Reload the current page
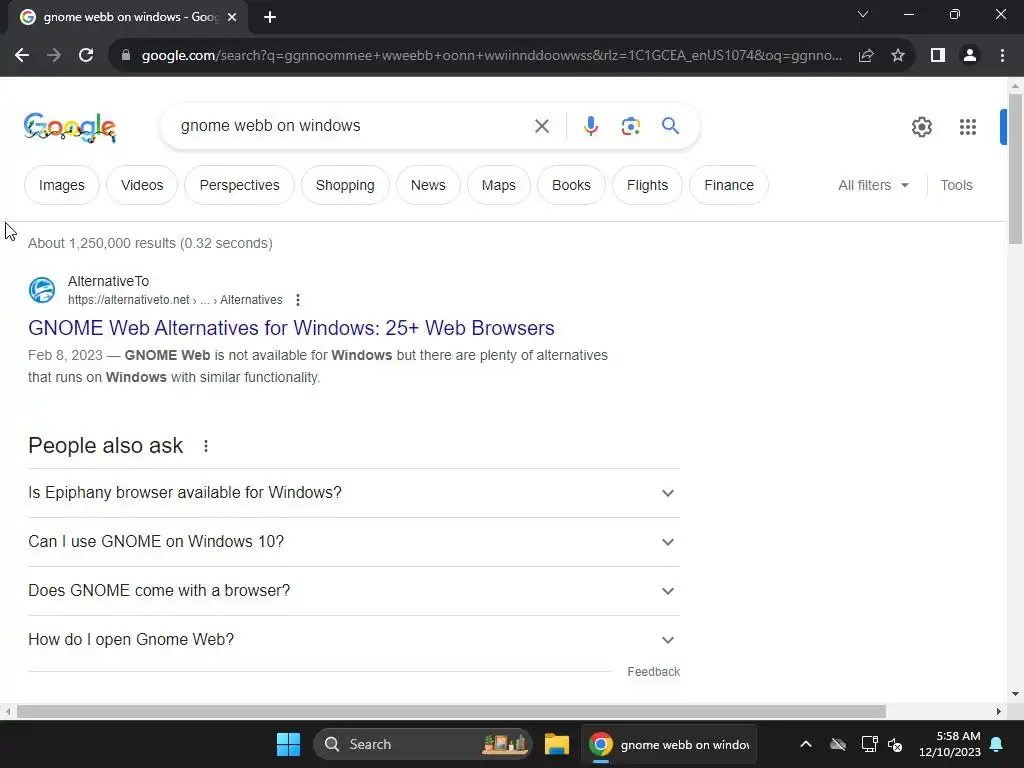The height and width of the screenshot is (768, 1024). 86,56
